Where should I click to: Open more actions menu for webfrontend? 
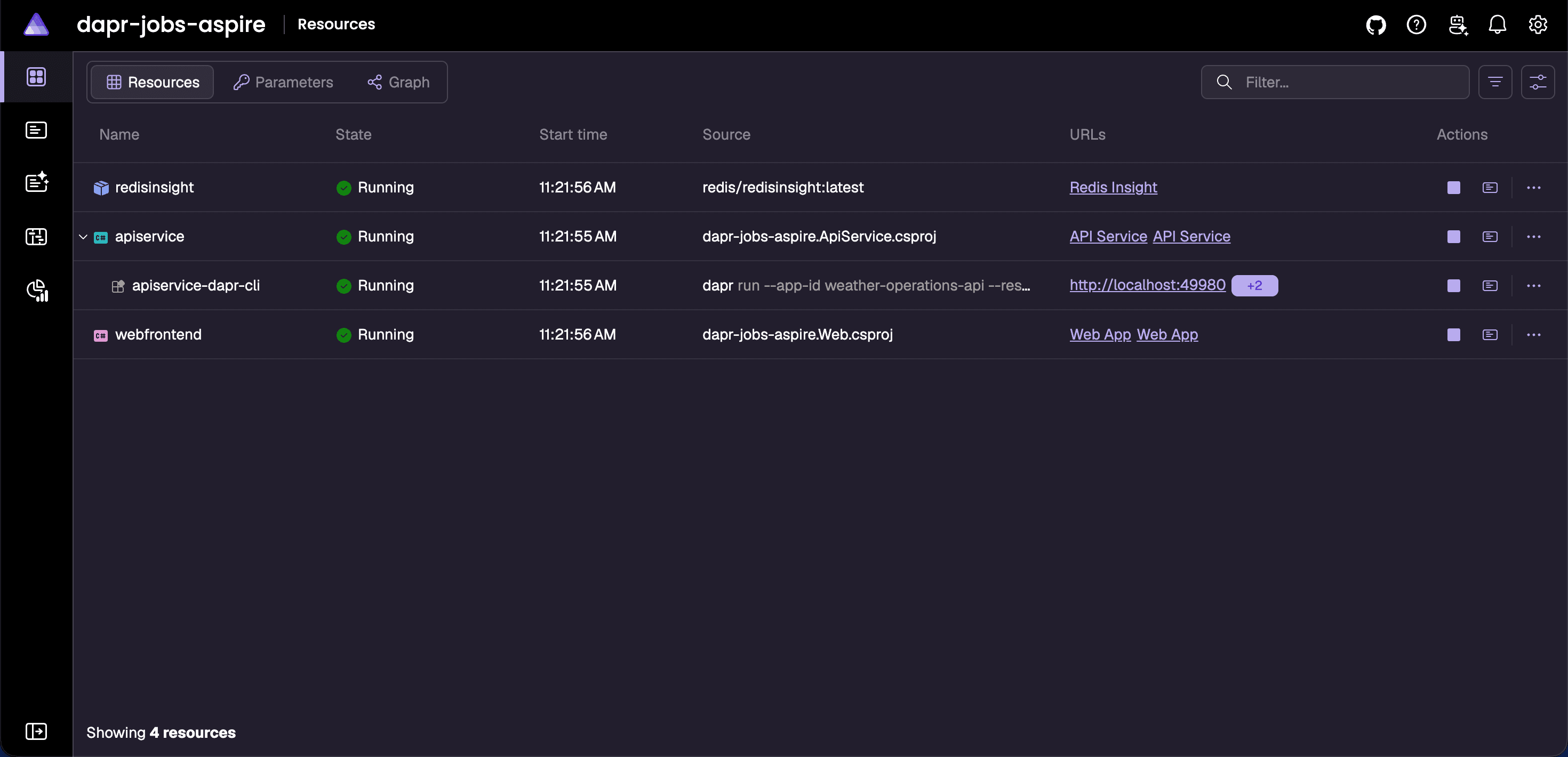coord(1534,335)
